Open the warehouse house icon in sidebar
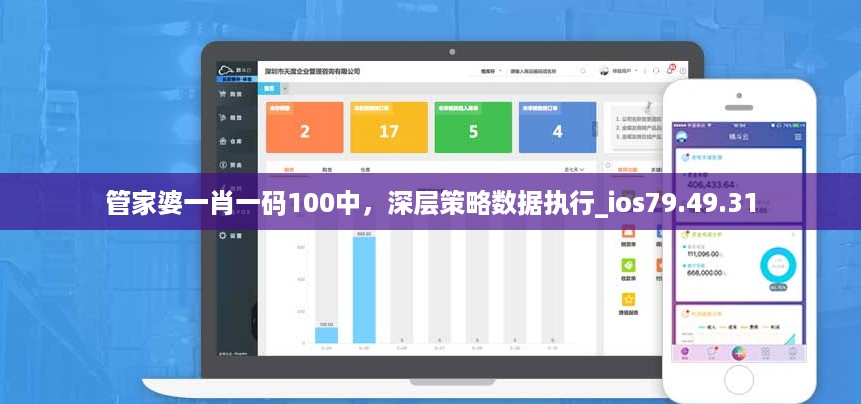Viewport: 861px width, 404px height. [x=223, y=141]
